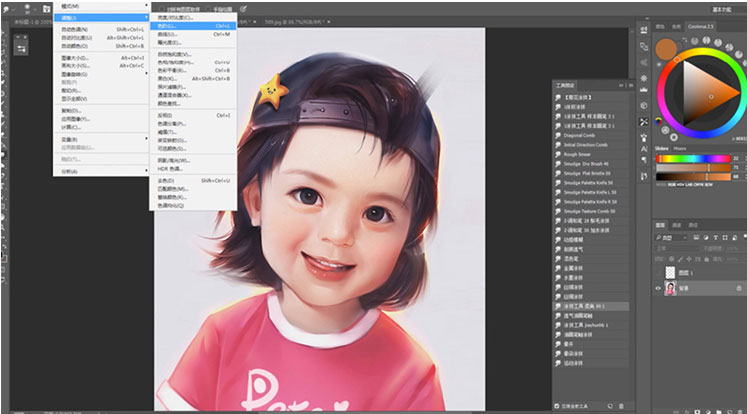Choose 图像大小 (Alt+Ctrl+I) menu item
This screenshot has height=414, width=747.
pos(101,58)
